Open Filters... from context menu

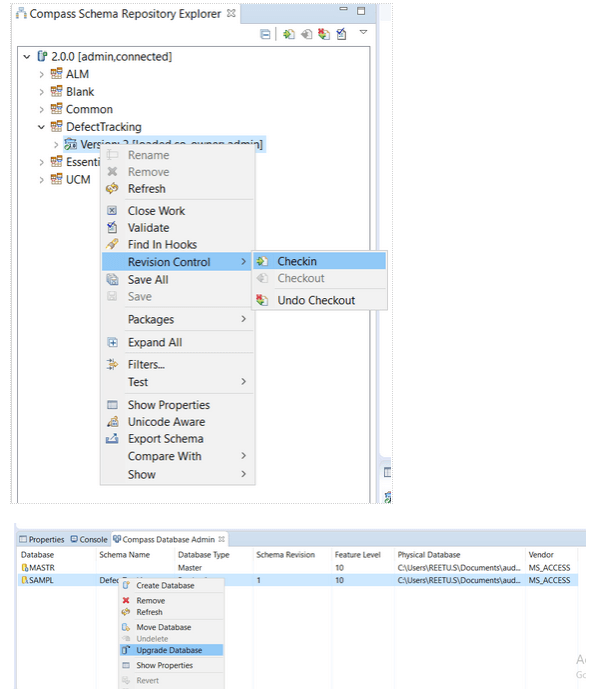(178, 365)
